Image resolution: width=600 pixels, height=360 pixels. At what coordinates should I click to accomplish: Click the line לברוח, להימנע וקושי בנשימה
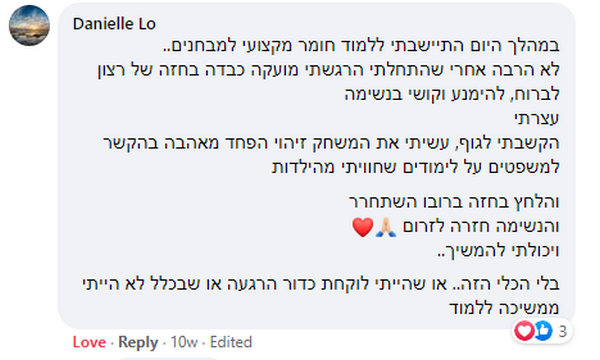452,94
